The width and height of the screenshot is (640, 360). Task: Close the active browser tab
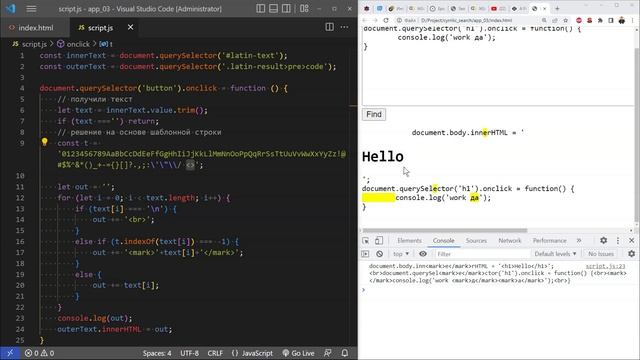tap(544, 9)
